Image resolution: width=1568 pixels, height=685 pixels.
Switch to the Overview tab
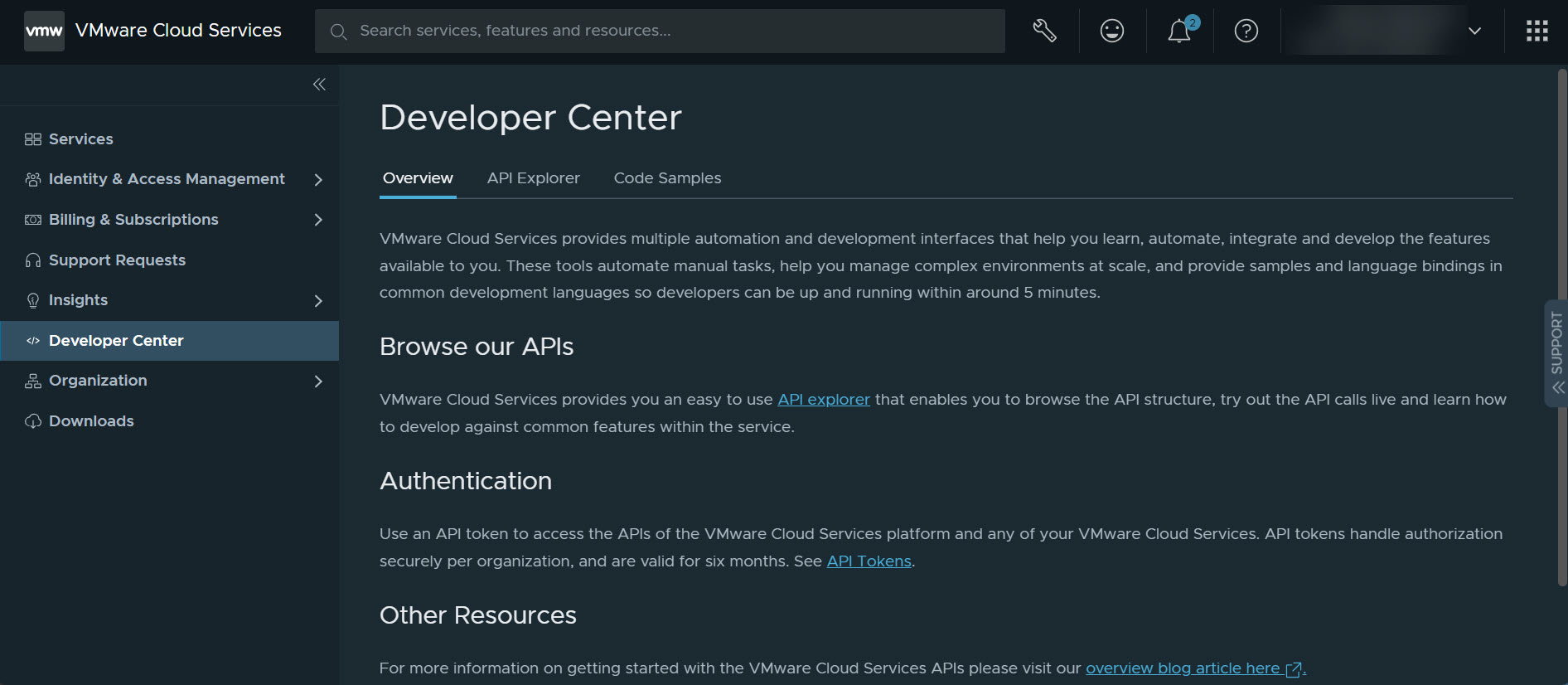click(418, 178)
